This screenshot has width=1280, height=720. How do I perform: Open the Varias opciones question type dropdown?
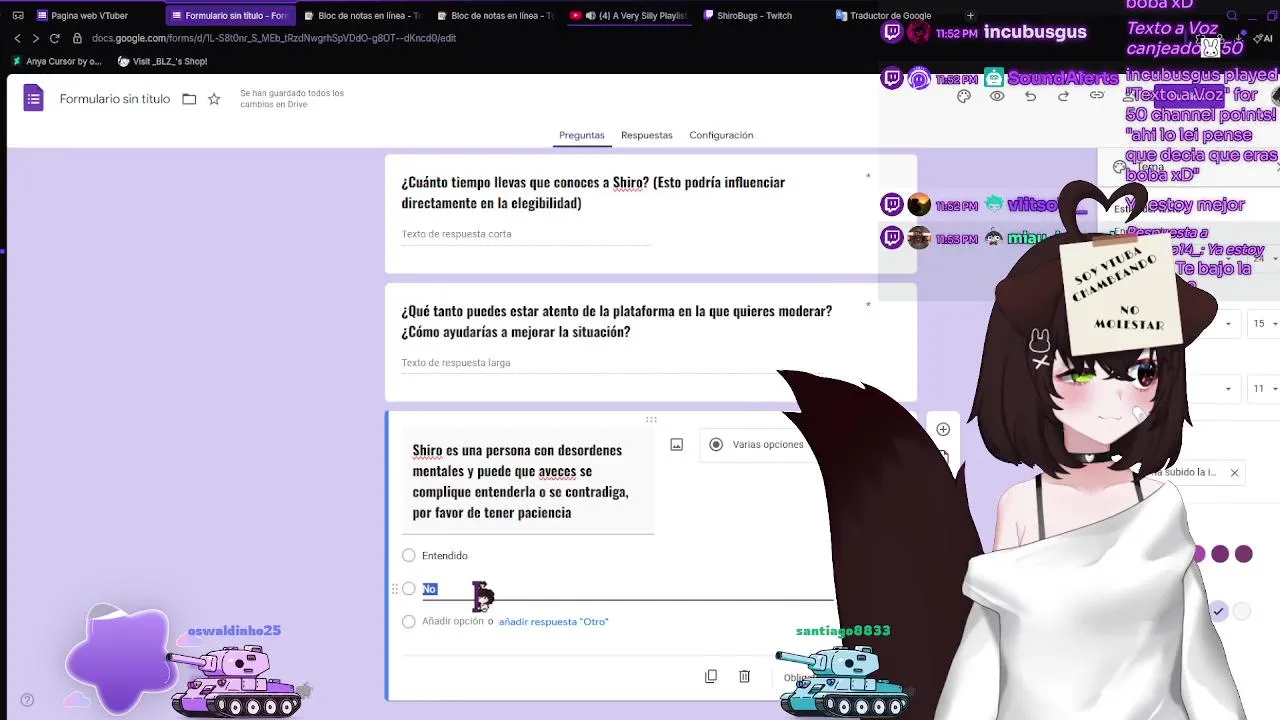point(768,444)
